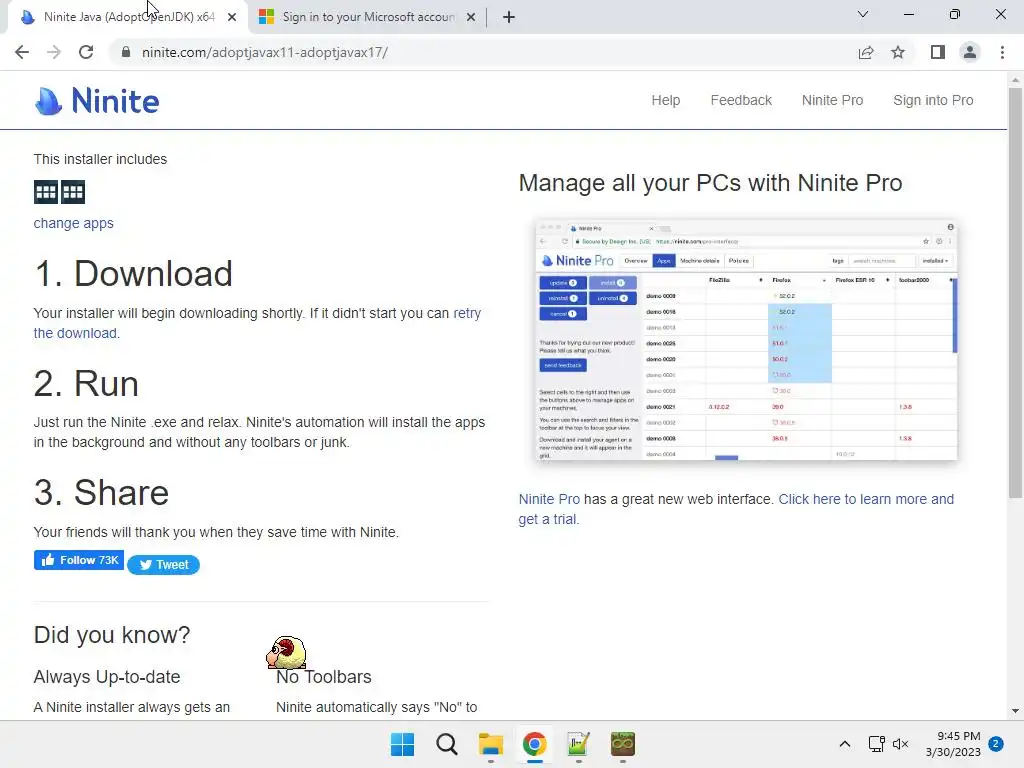Image resolution: width=1024 pixels, height=768 pixels.
Task: Click scrollbar down arrow
Action: click(x=1015, y=711)
